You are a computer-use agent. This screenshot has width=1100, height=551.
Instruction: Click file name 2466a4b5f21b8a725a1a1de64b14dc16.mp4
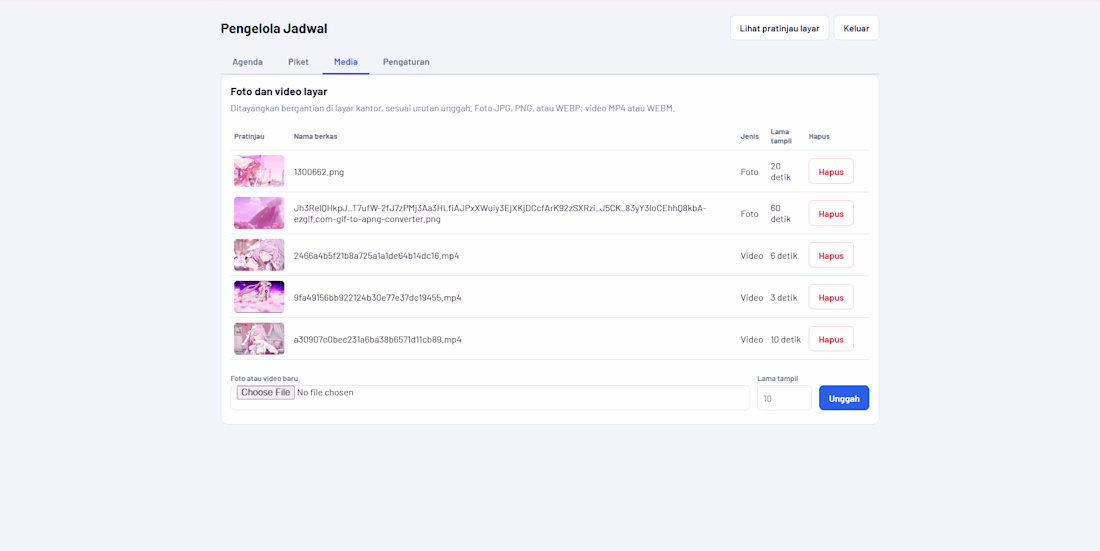(377, 255)
